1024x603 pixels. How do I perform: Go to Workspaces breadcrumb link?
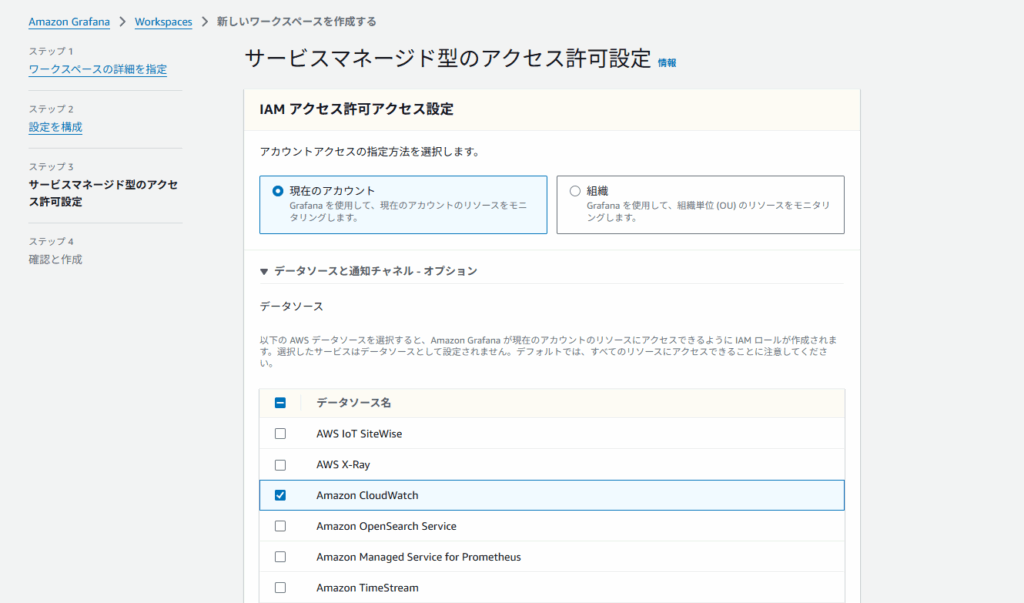pyautogui.click(x=163, y=22)
